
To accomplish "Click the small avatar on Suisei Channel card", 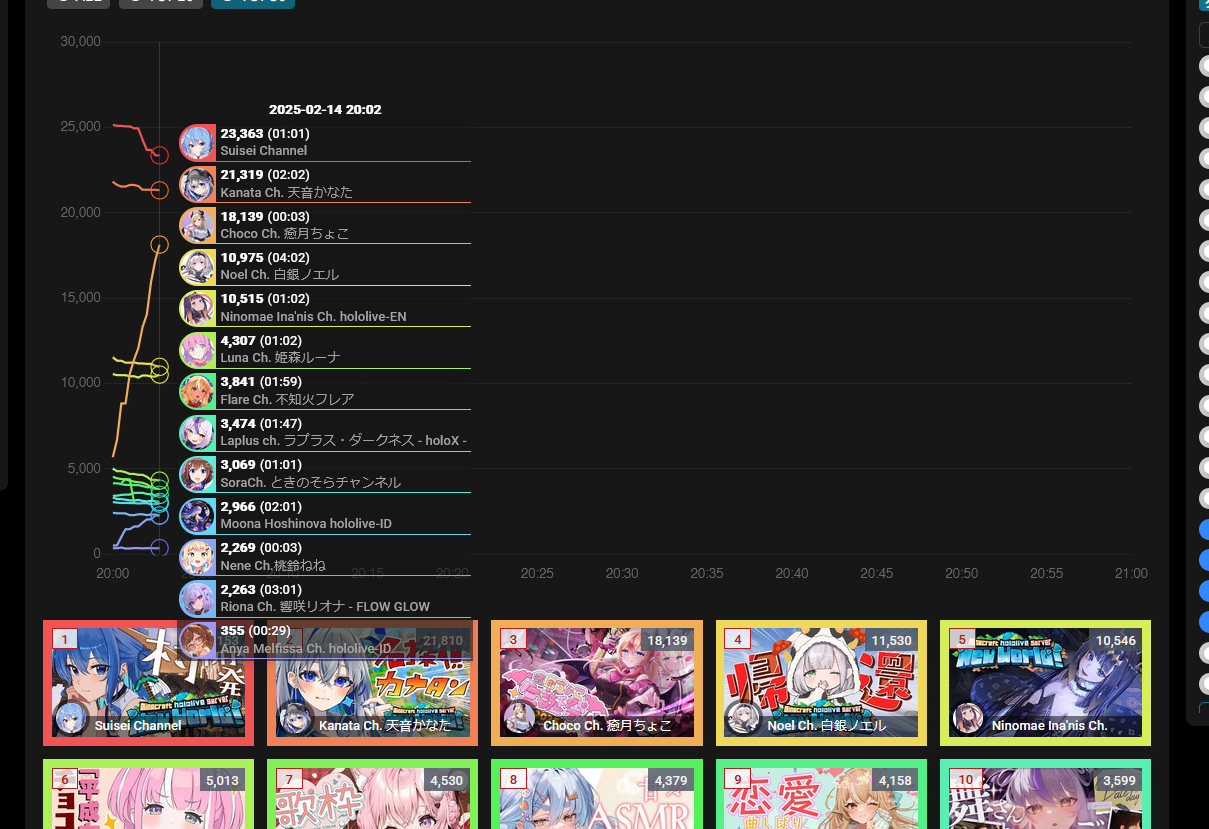I will [70, 719].
